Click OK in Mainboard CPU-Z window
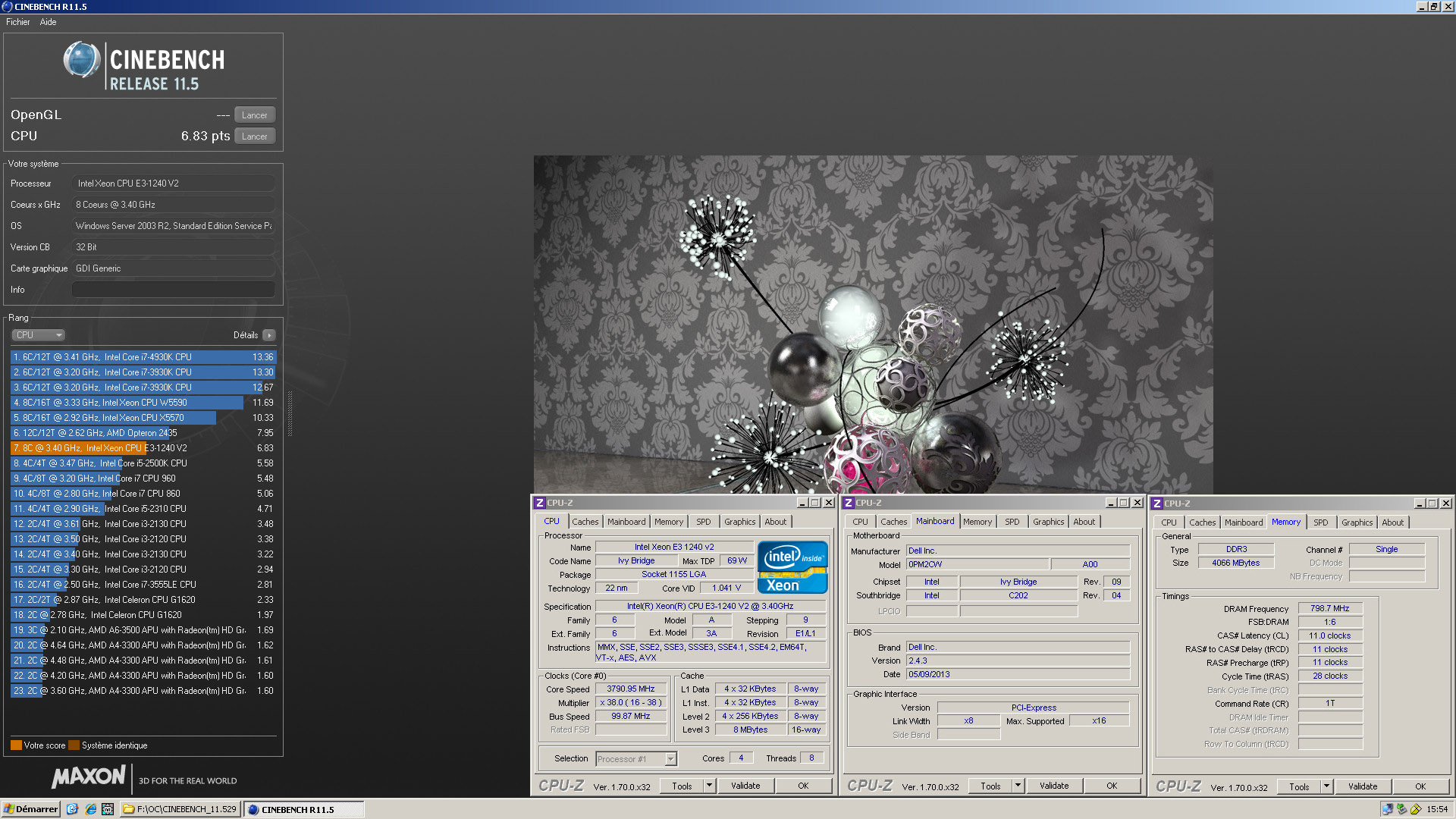The height and width of the screenshot is (819, 1456). (x=1112, y=786)
